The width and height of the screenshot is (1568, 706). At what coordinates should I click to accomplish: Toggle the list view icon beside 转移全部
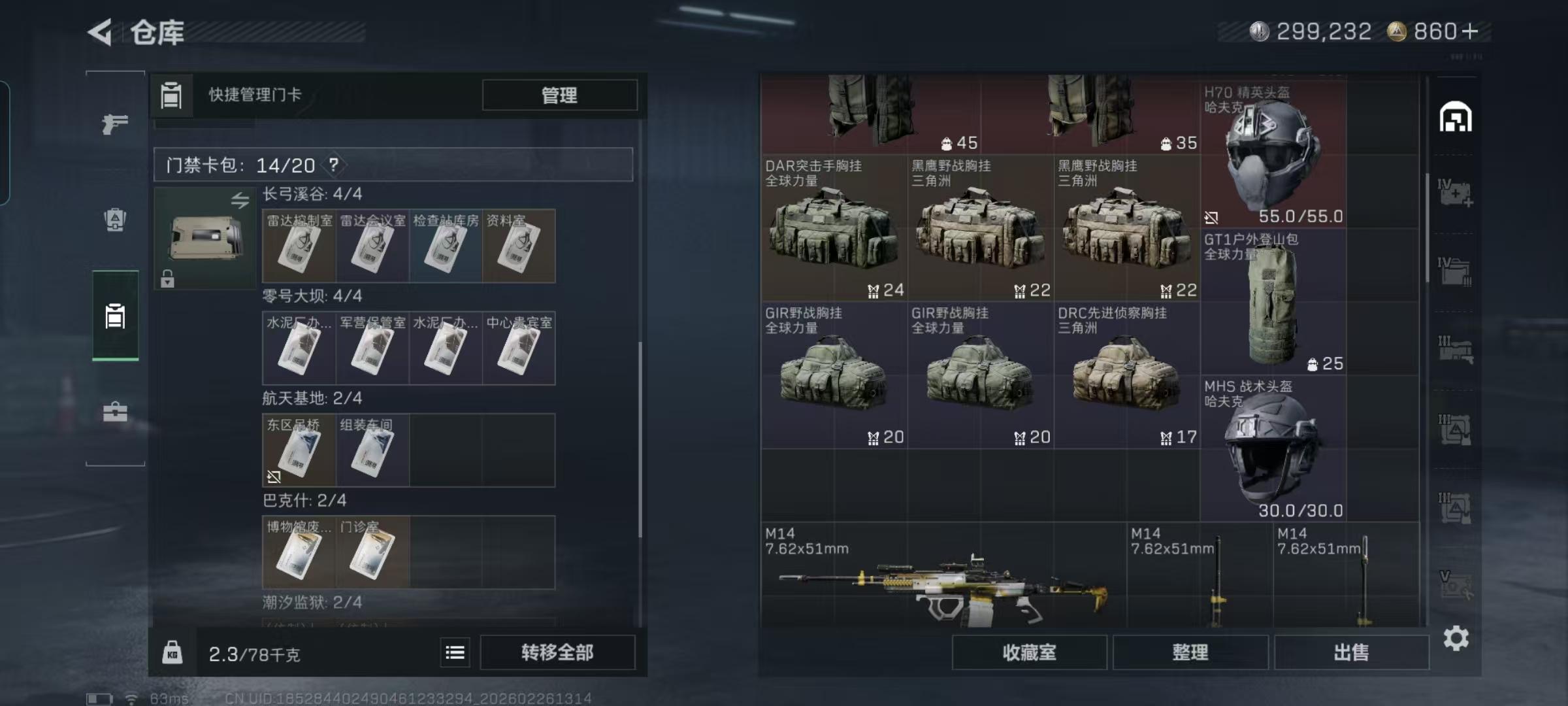coord(455,652)
